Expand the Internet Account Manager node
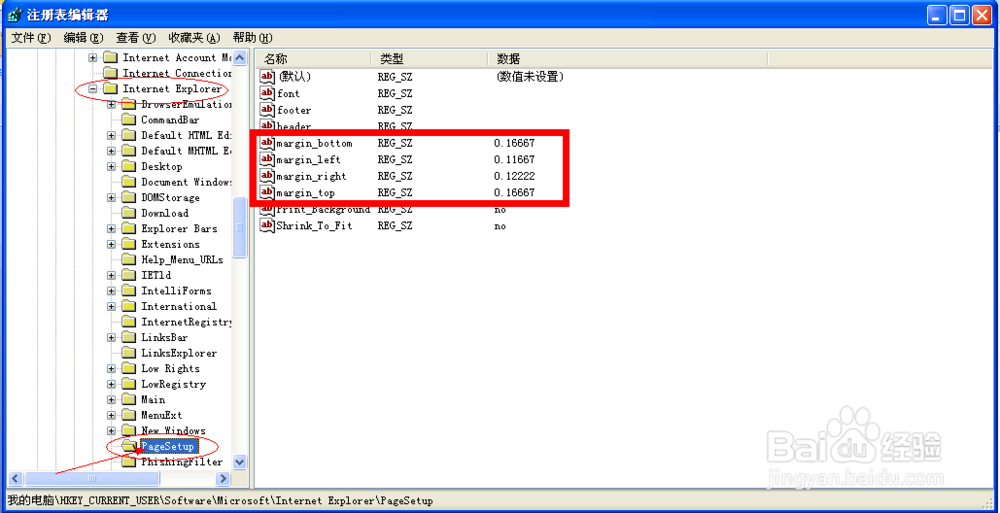Image resolution: width=1000 pixels, height=513 pixels. pos(92,58)
